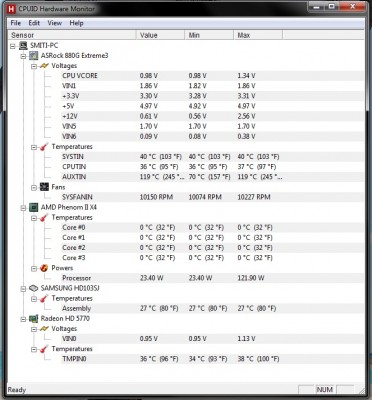This screenshot has width=372, height=400.
Task: Collapse the motherboard Temperatures group
Action: point(34,147)
